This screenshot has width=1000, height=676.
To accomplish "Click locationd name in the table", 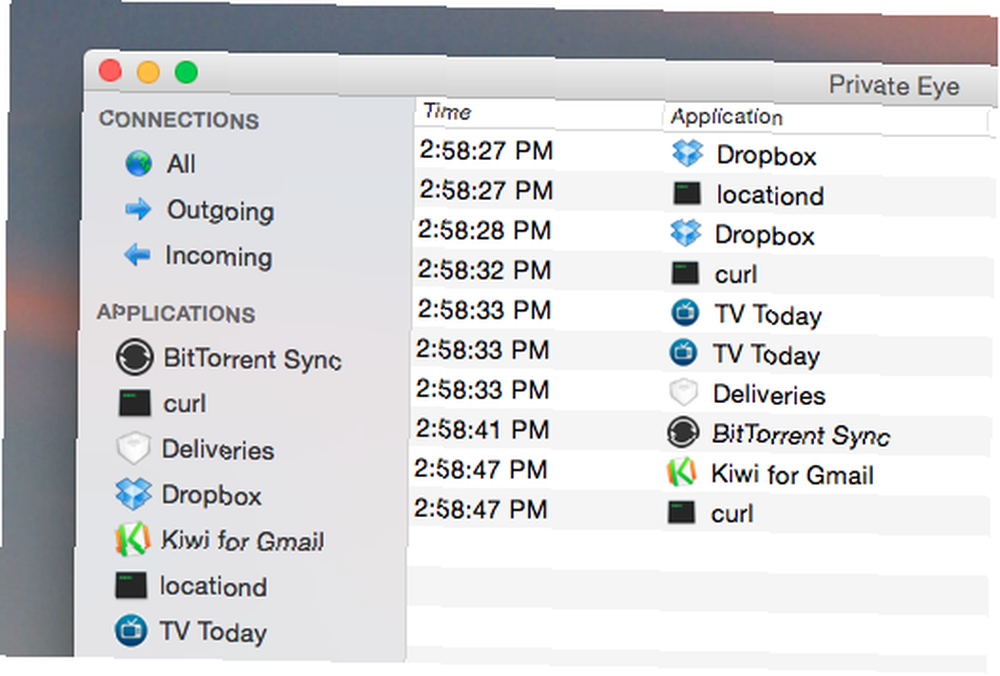I will [770, 195].
